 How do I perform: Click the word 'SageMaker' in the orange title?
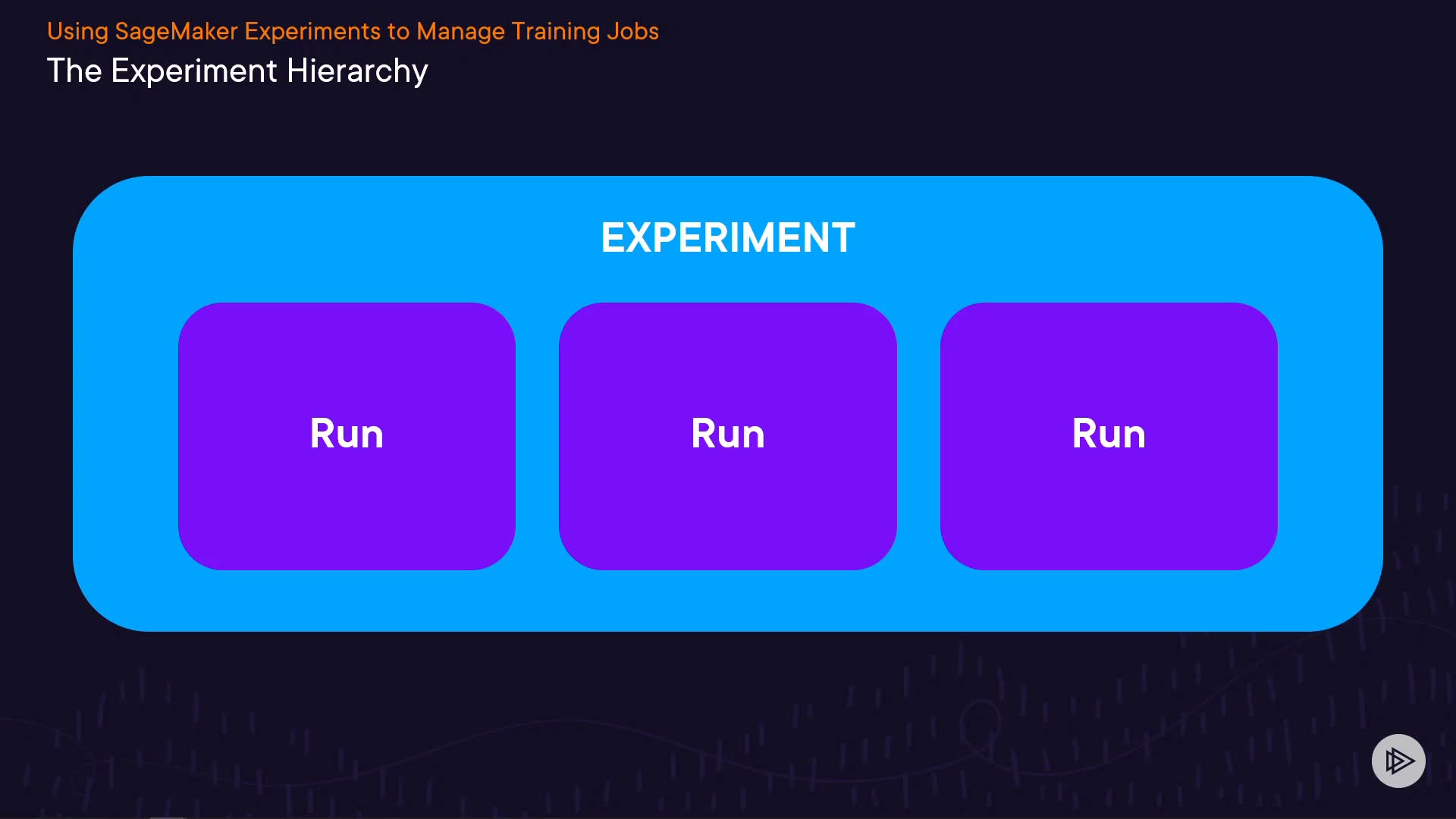[176, 31]
